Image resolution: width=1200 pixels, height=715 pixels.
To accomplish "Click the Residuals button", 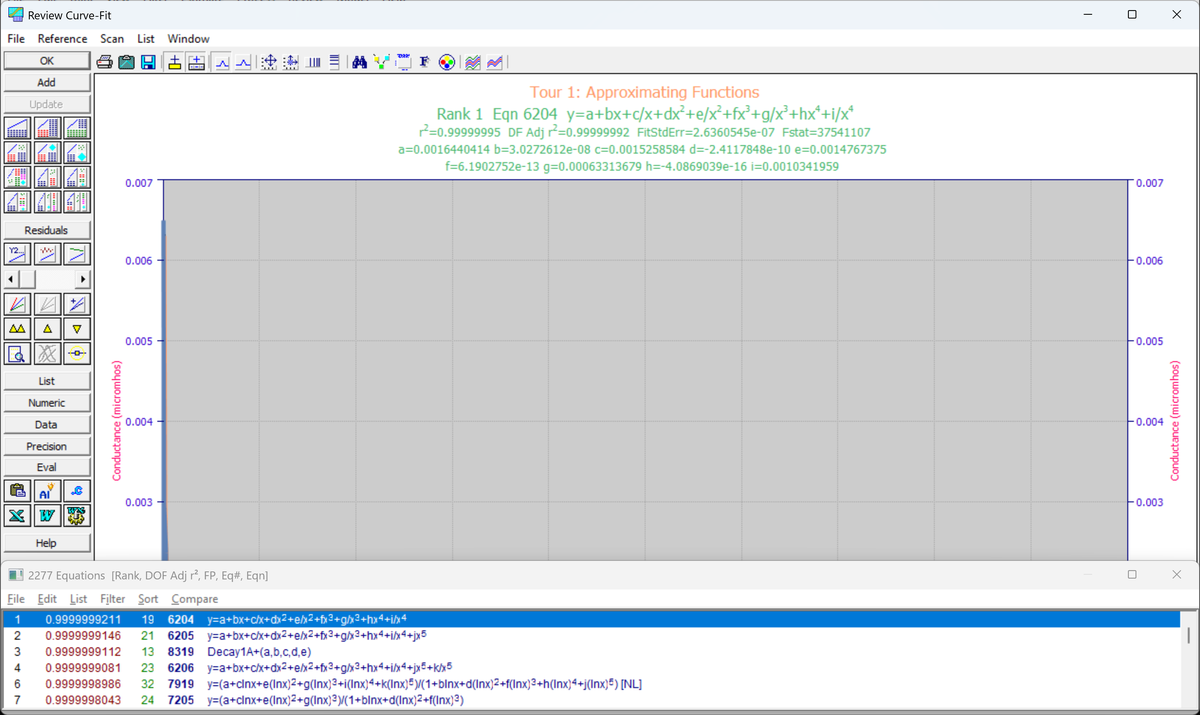I will coord(47,231).
